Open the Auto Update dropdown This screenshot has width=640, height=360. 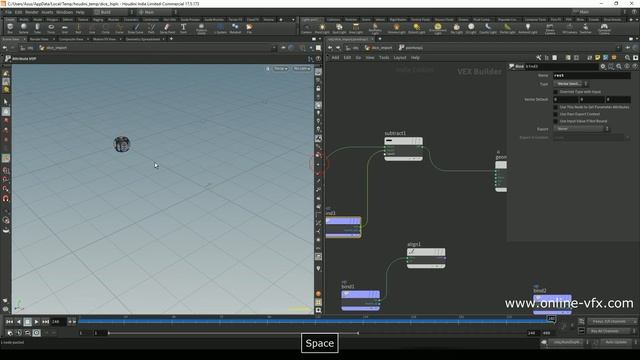(x=618, y=342)
